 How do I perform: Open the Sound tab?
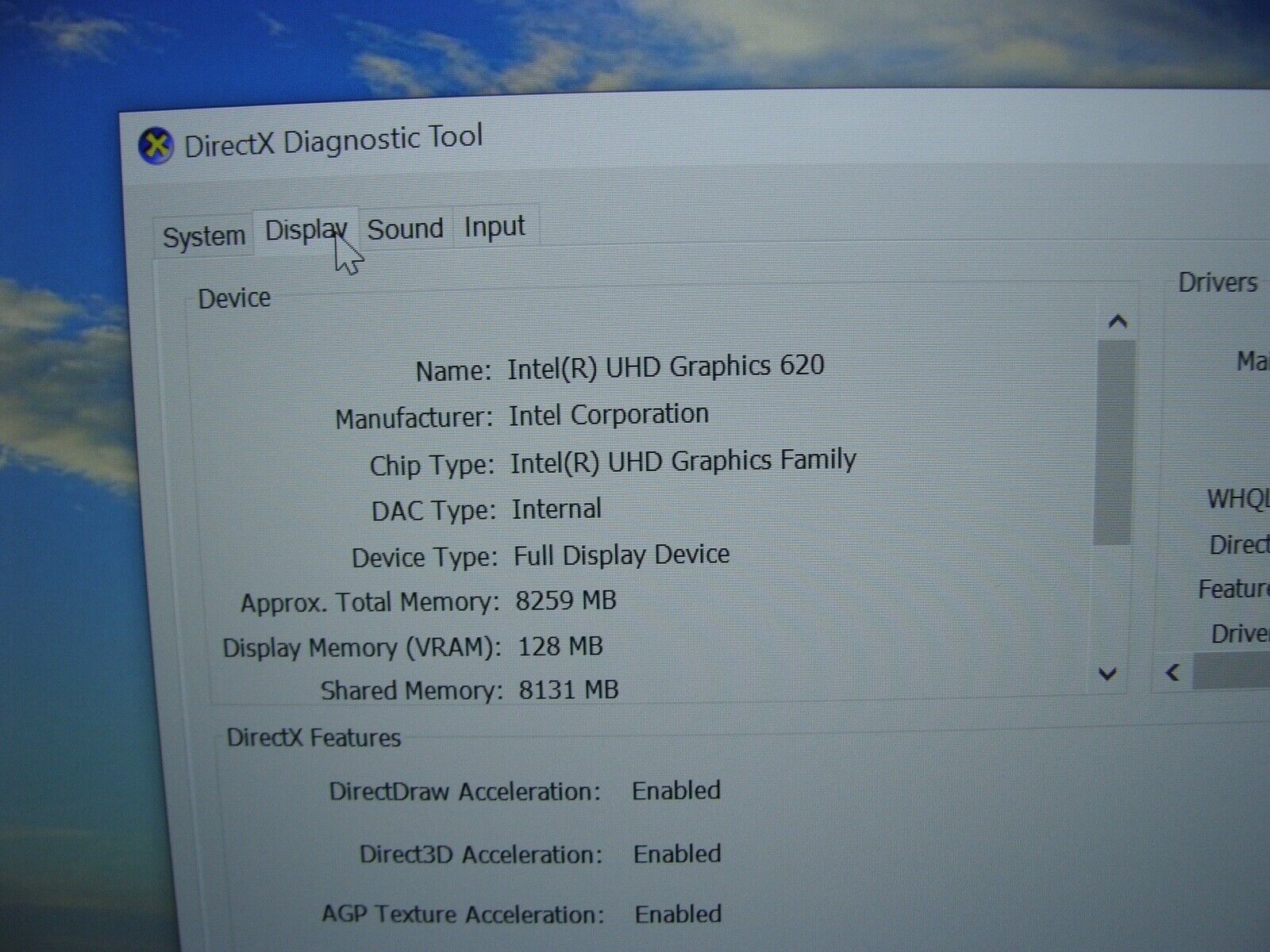(x=406, y=229)
